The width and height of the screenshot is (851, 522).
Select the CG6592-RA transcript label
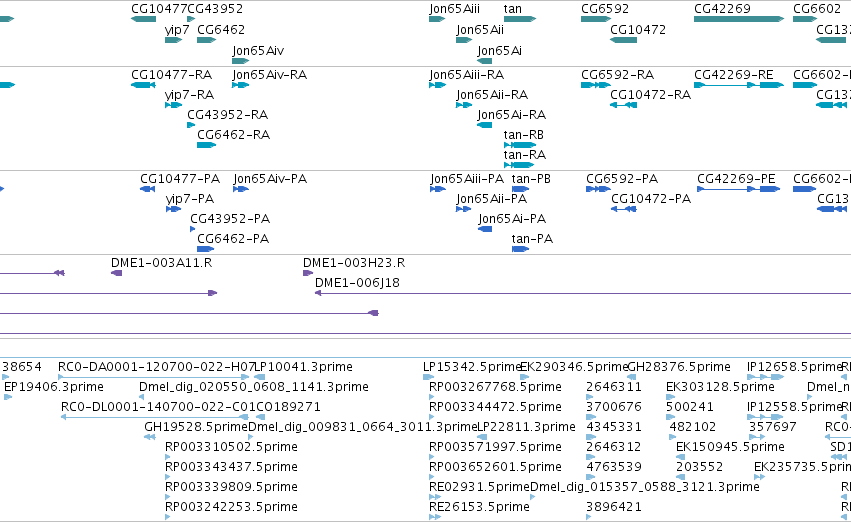618,74
